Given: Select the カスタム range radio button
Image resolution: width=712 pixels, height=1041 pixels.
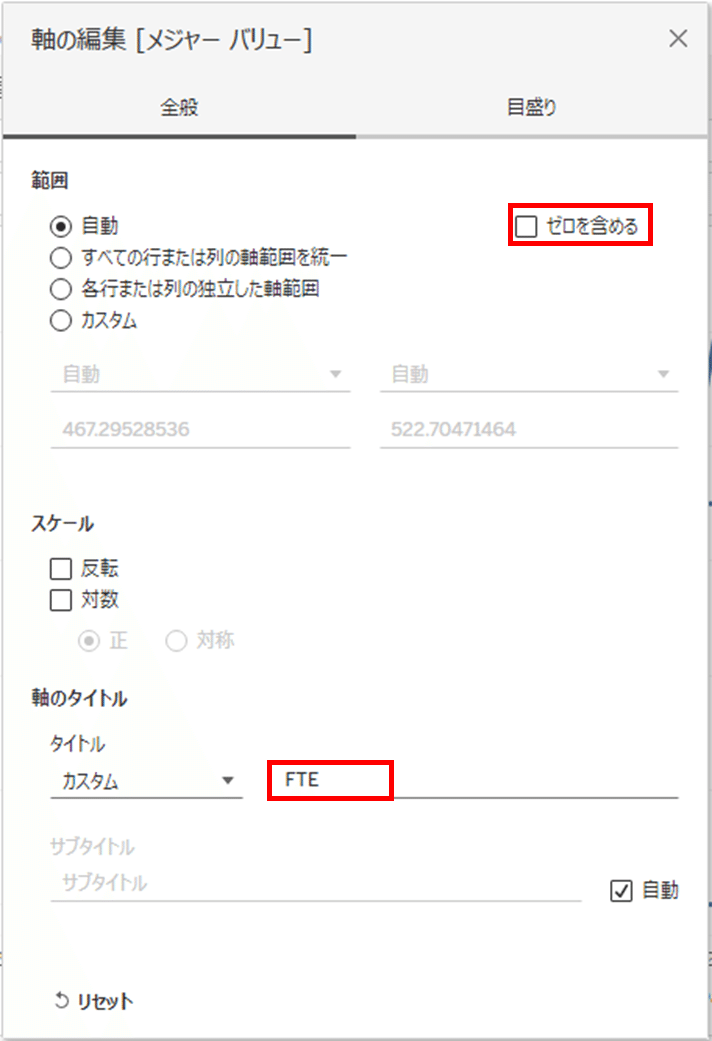Looking at the screenshot, I should tap(61, 321).
